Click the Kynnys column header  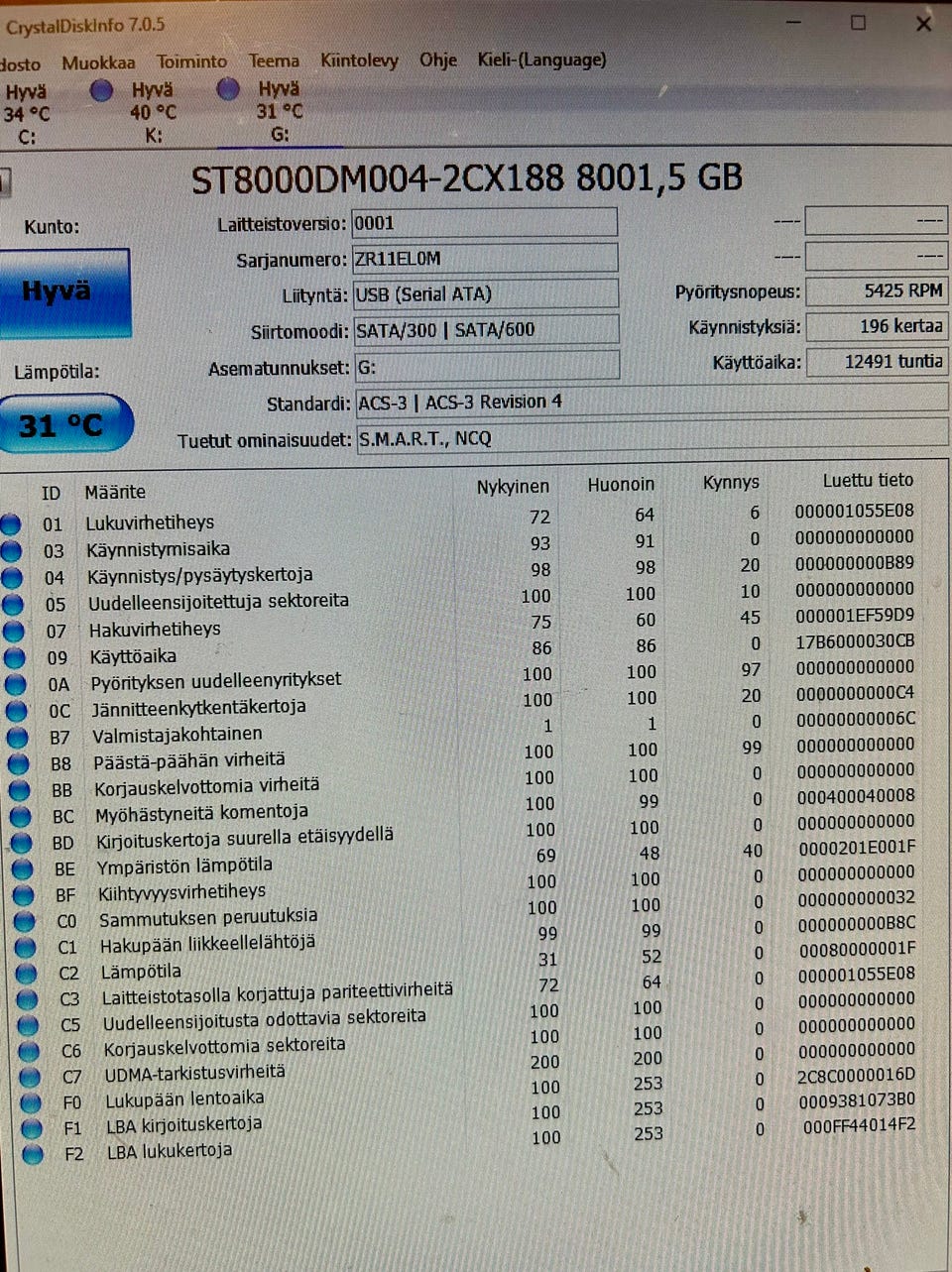[731, 482]
